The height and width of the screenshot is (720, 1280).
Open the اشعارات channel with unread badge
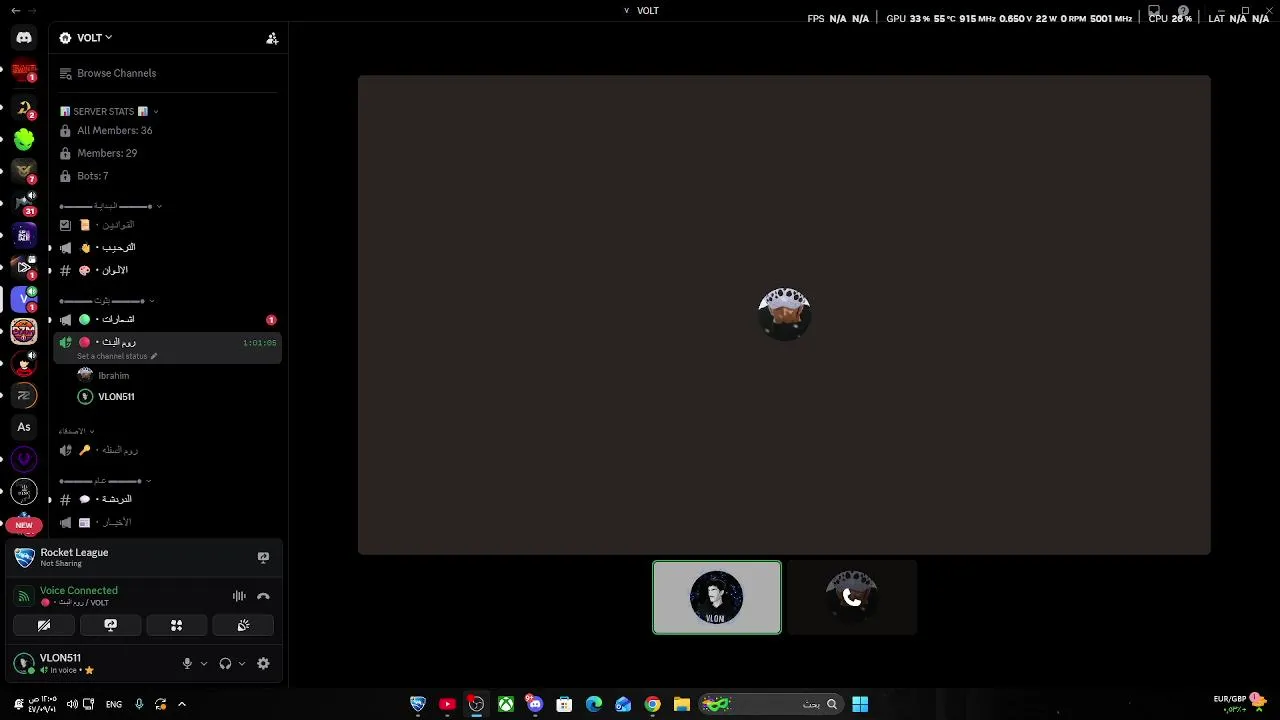point(167,319)
